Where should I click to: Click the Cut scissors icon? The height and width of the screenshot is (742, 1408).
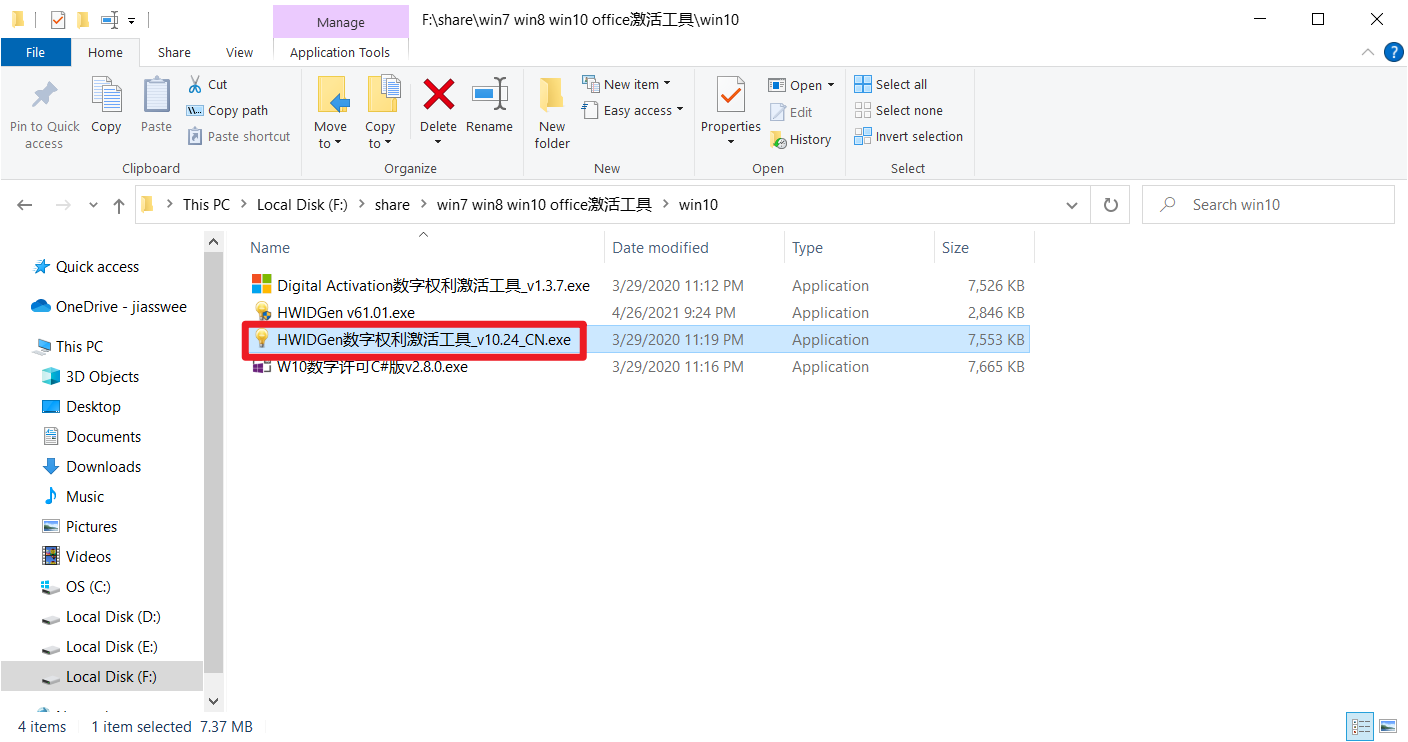(196, 85)
